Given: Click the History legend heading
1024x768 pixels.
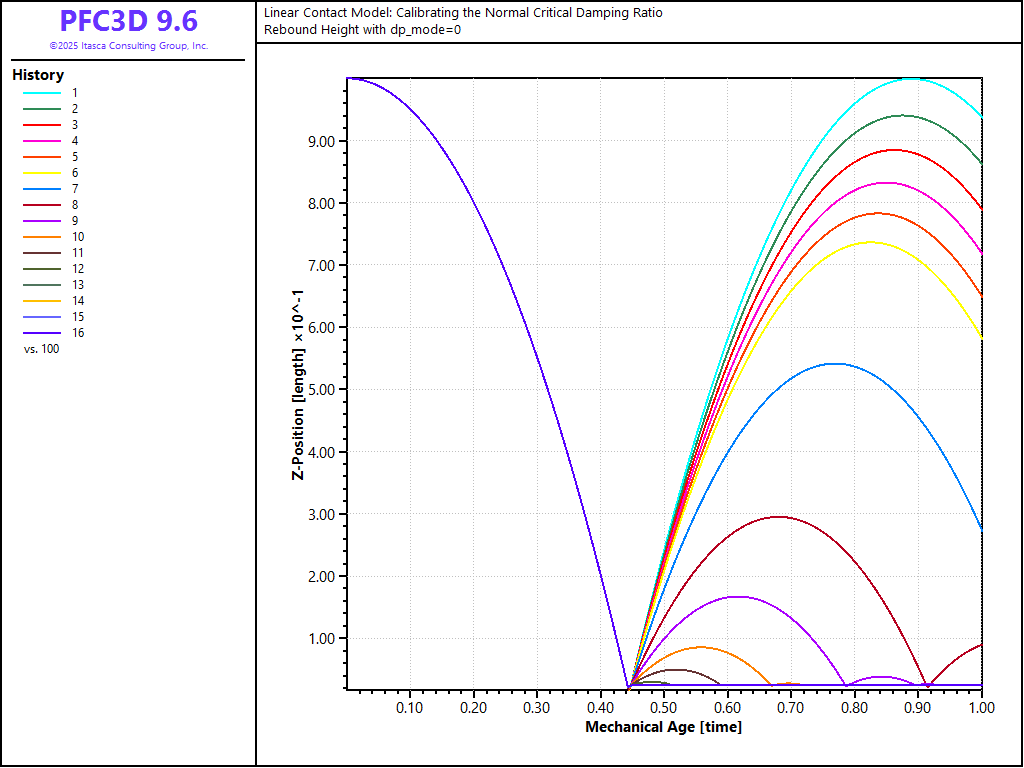Looking at the screenshot, I should [x=38, y=75].
